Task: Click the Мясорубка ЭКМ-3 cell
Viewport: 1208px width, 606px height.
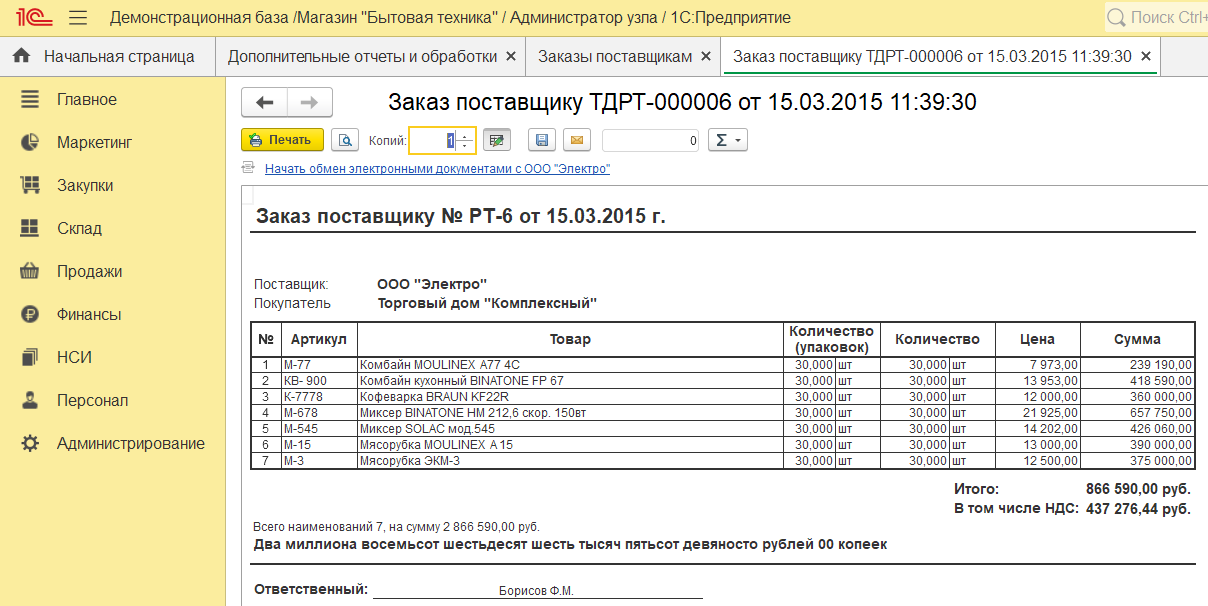Action: (x=570, y=461)
